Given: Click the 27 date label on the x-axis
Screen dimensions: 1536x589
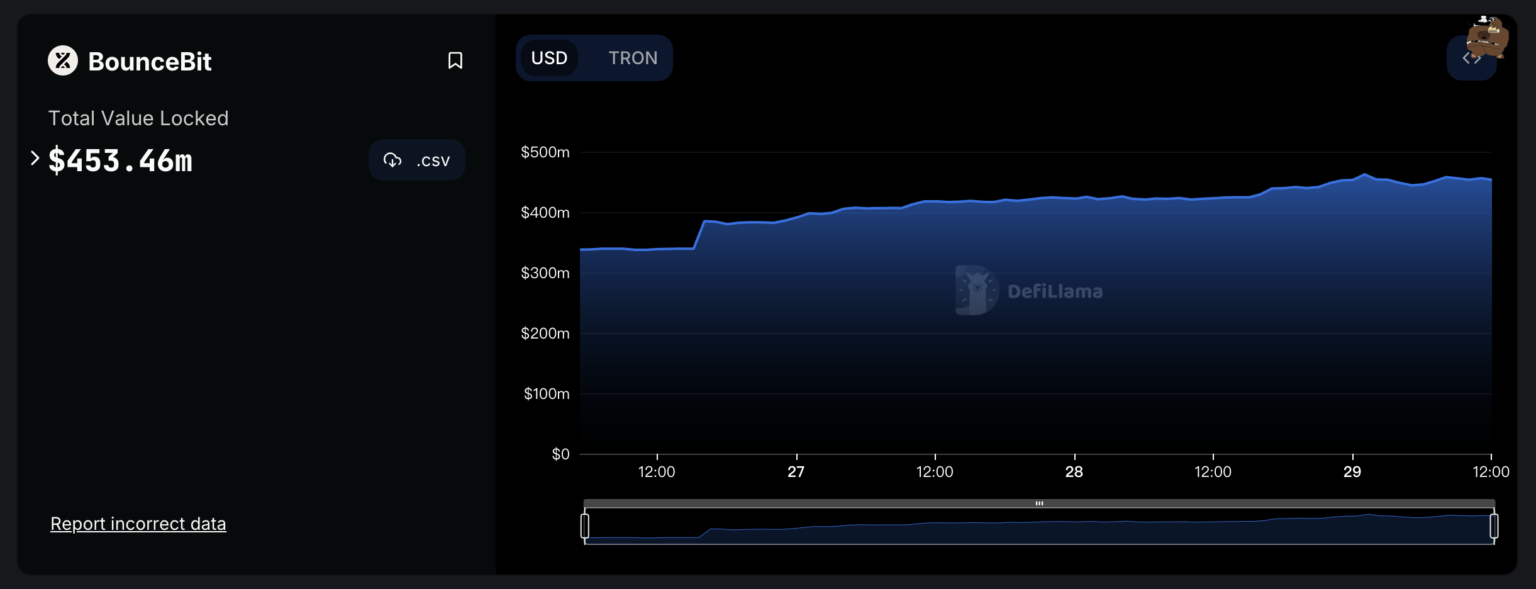Looking at the screenshot, I should [796, 472].
